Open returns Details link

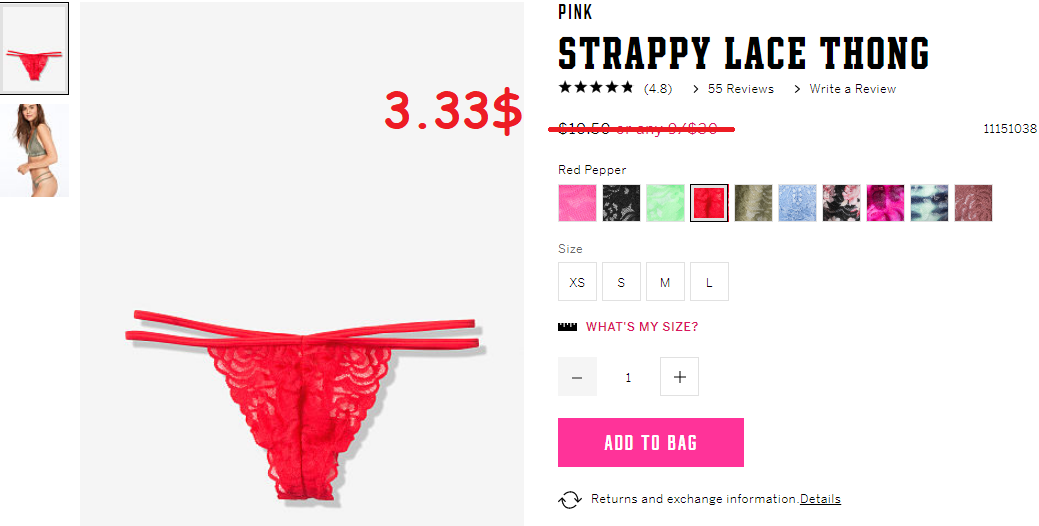820,499
